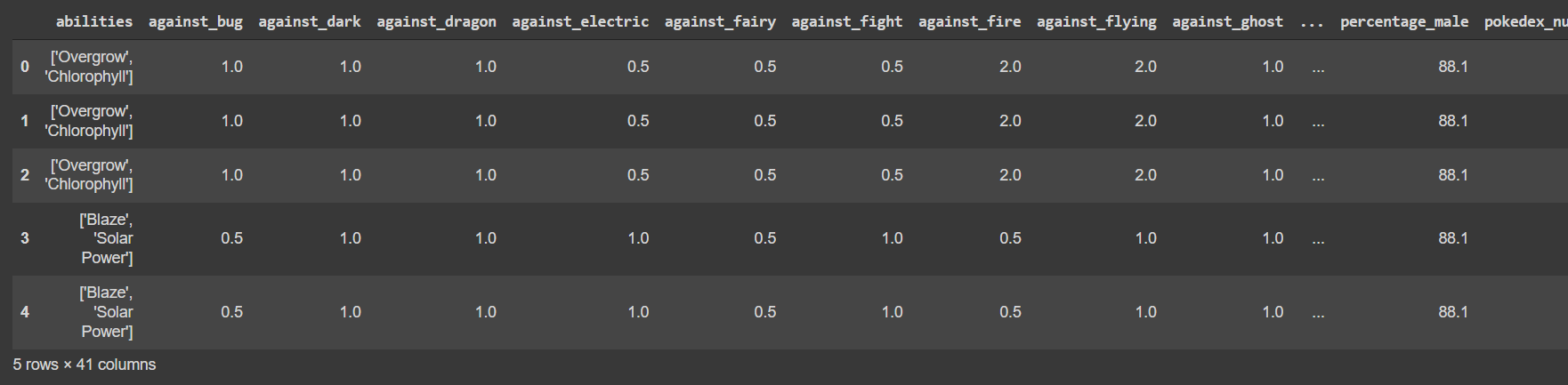Select the against_fire column header

click(x=969, y=21)
